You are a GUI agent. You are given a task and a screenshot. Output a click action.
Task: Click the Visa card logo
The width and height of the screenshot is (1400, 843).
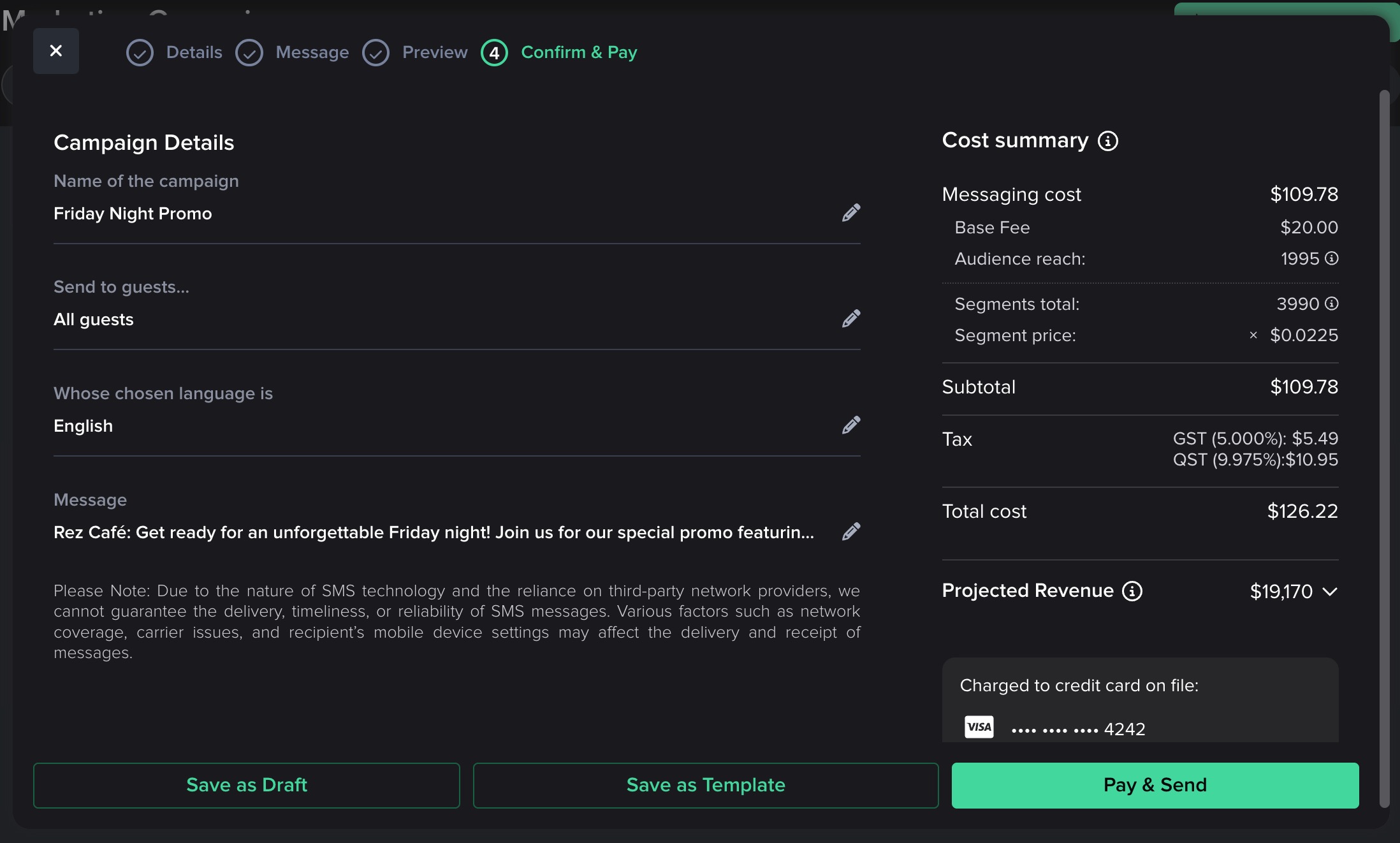coord(979,728)
